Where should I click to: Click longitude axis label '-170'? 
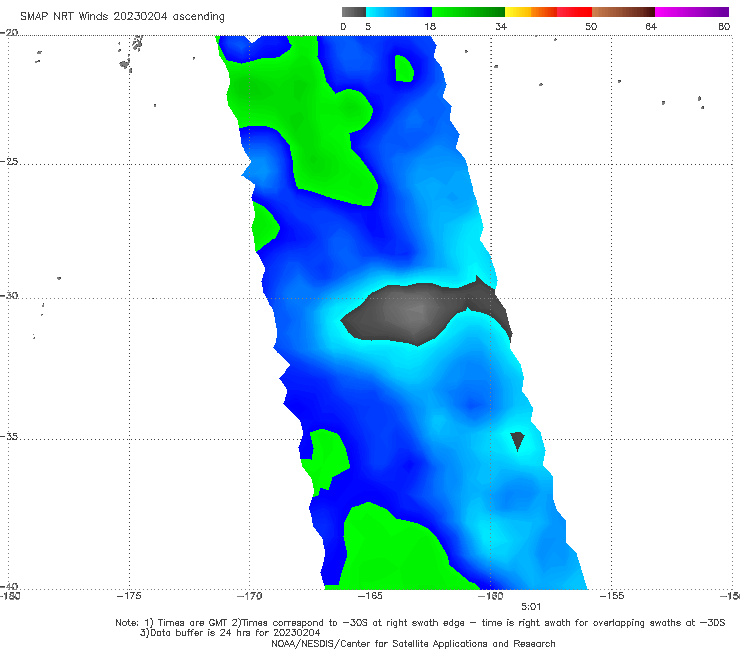(x=249, y=596)
